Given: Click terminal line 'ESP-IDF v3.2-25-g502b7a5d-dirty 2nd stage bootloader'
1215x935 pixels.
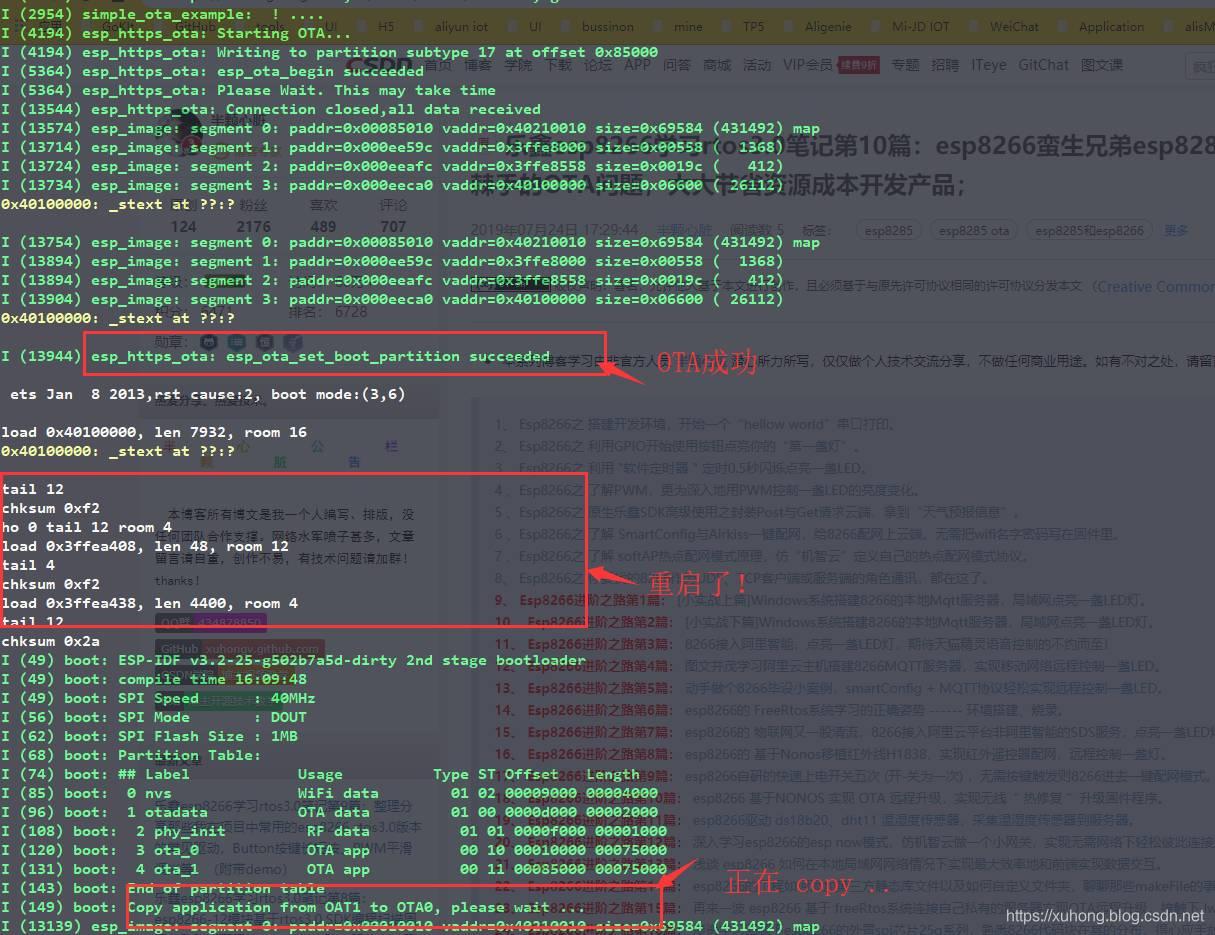Looking at the screenshot, I should (x=293, y=660).
